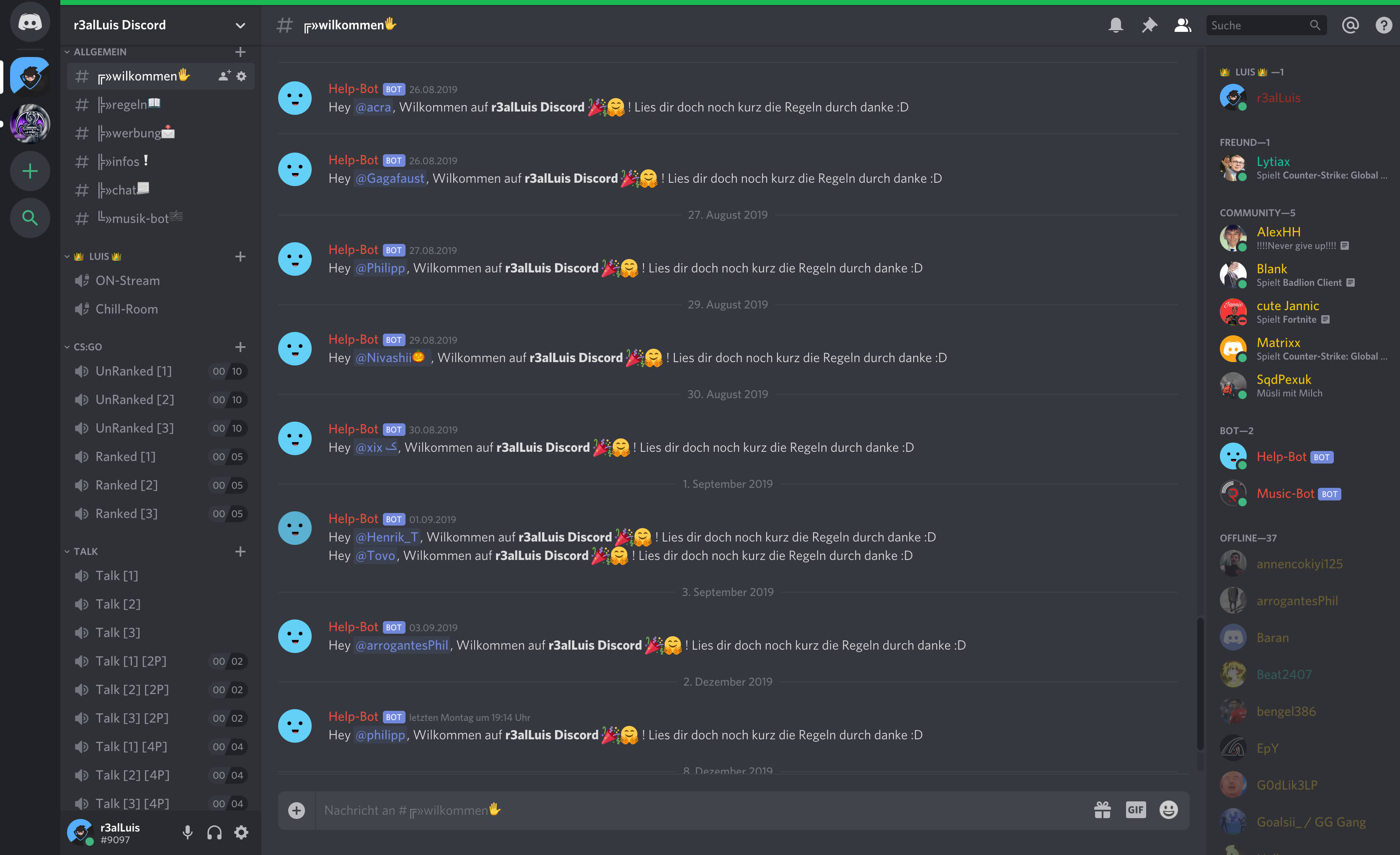
Task: Open the emoji picker
Action: (1169, 809)
